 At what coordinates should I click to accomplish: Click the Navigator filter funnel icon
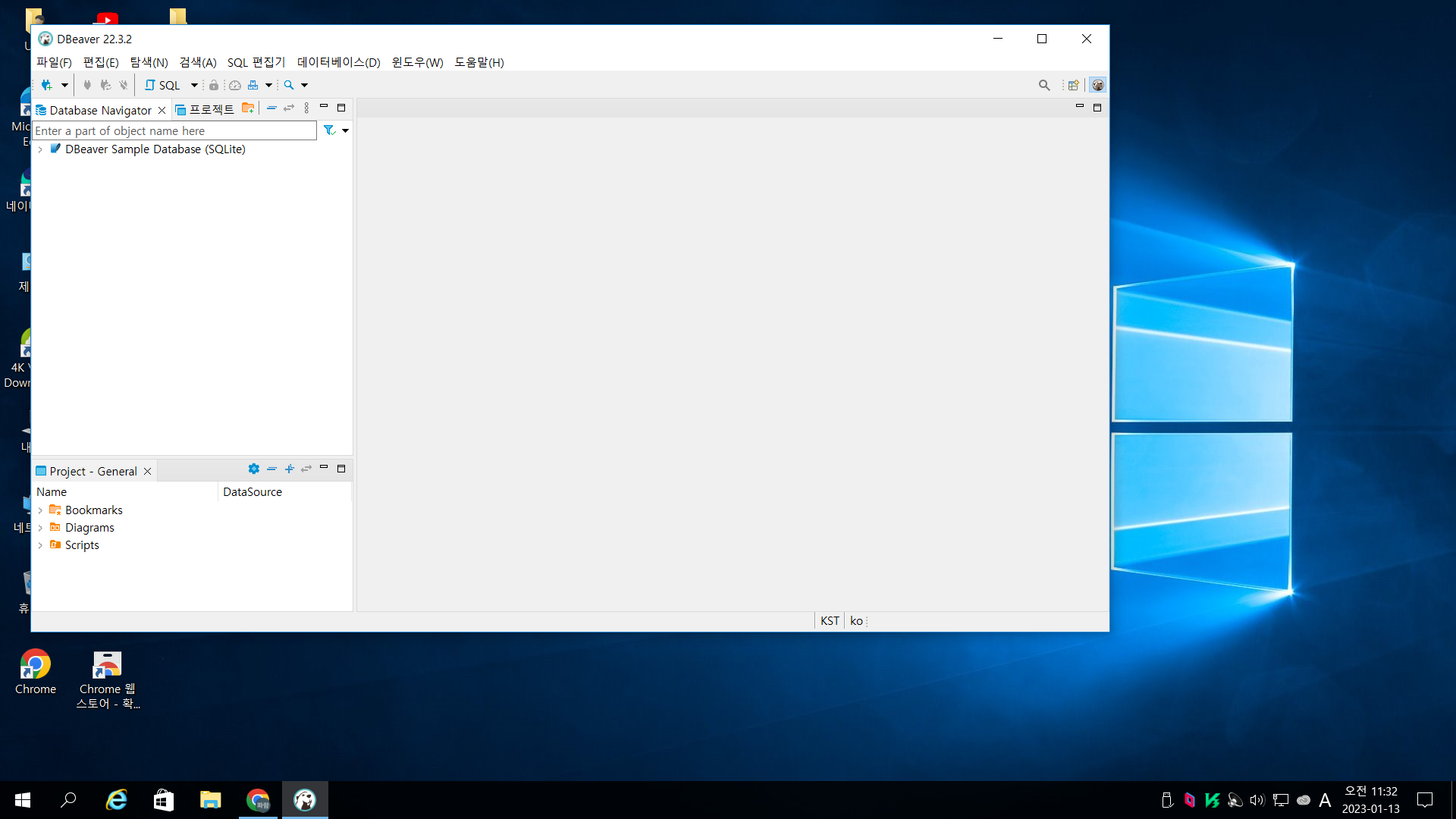[329, 130]
